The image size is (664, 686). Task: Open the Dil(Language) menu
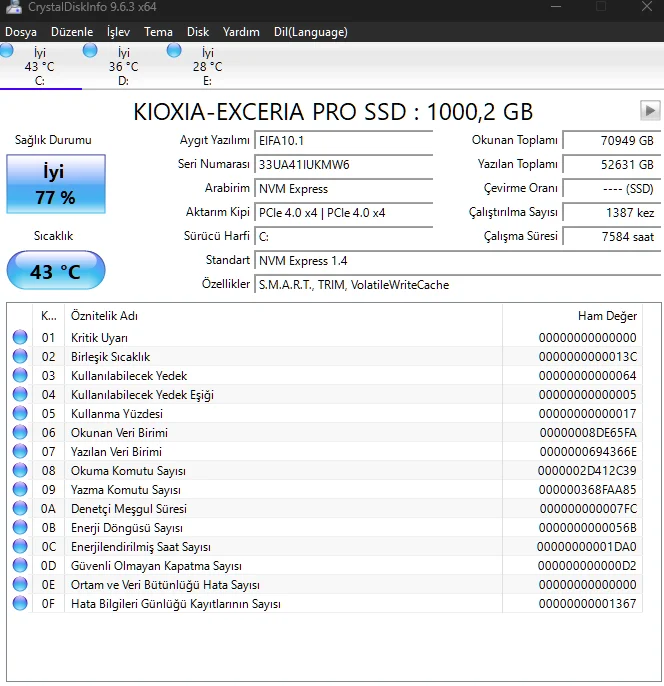310,32
